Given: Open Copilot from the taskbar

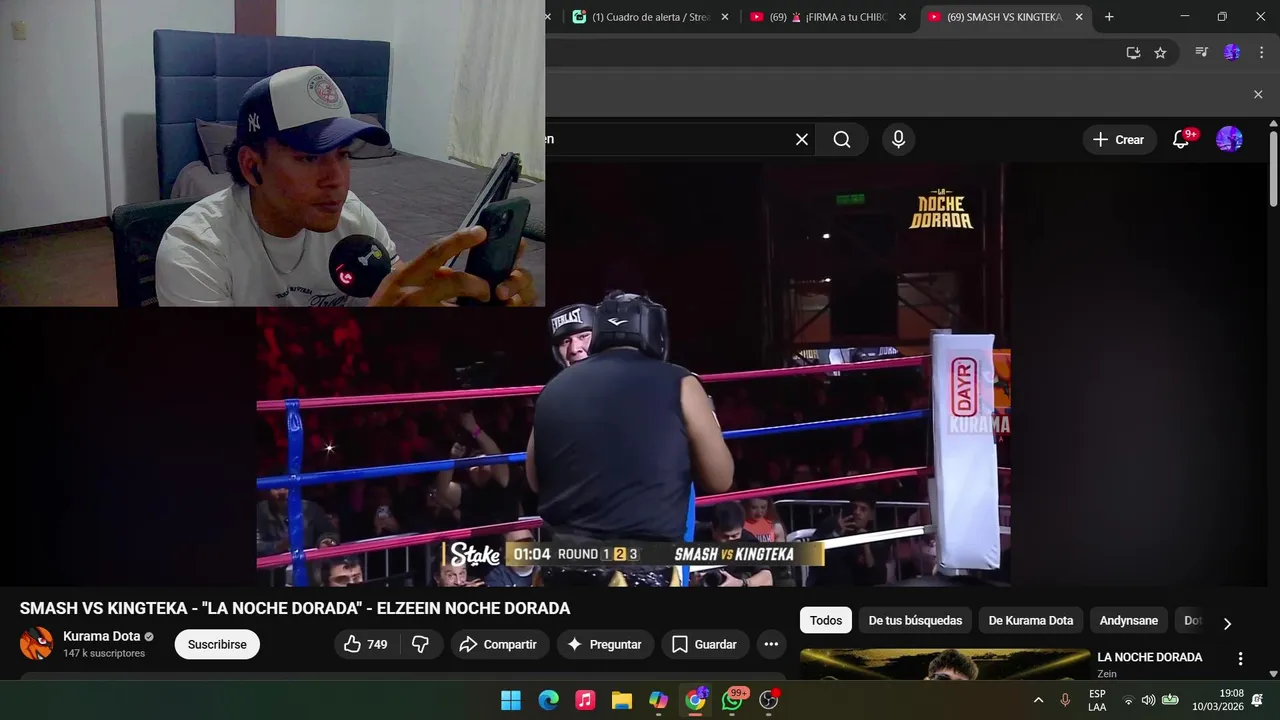Looking at the screenshot, I should pyautogui.click(x=659, y=700).
